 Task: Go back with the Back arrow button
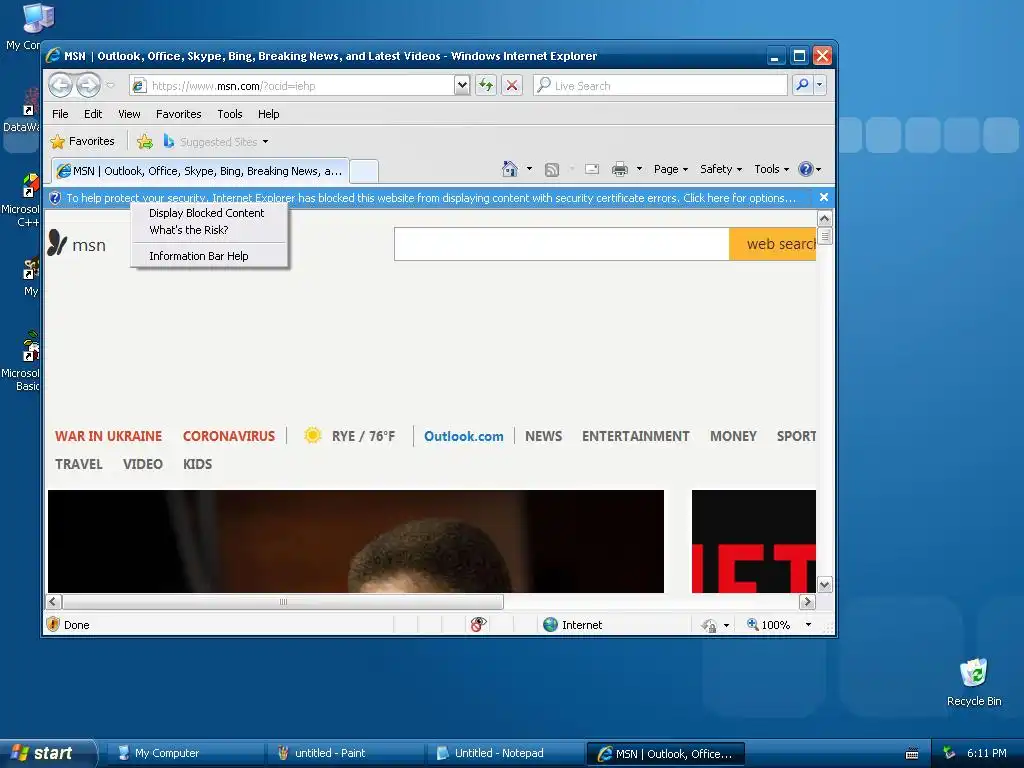tap(61, 85)
